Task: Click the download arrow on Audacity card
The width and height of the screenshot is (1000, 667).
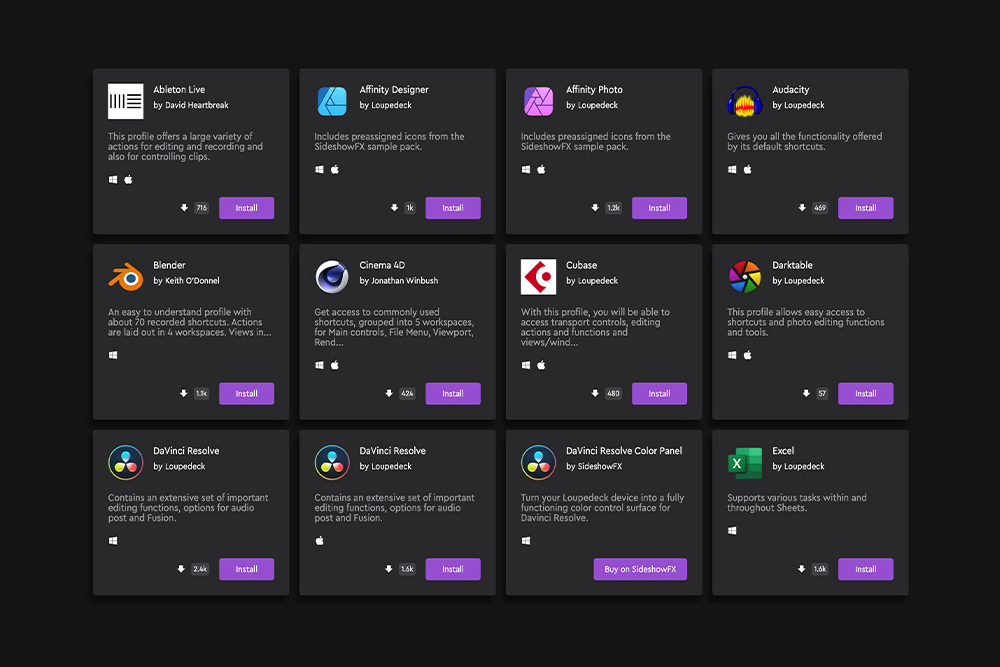Action: click(802, 208)
